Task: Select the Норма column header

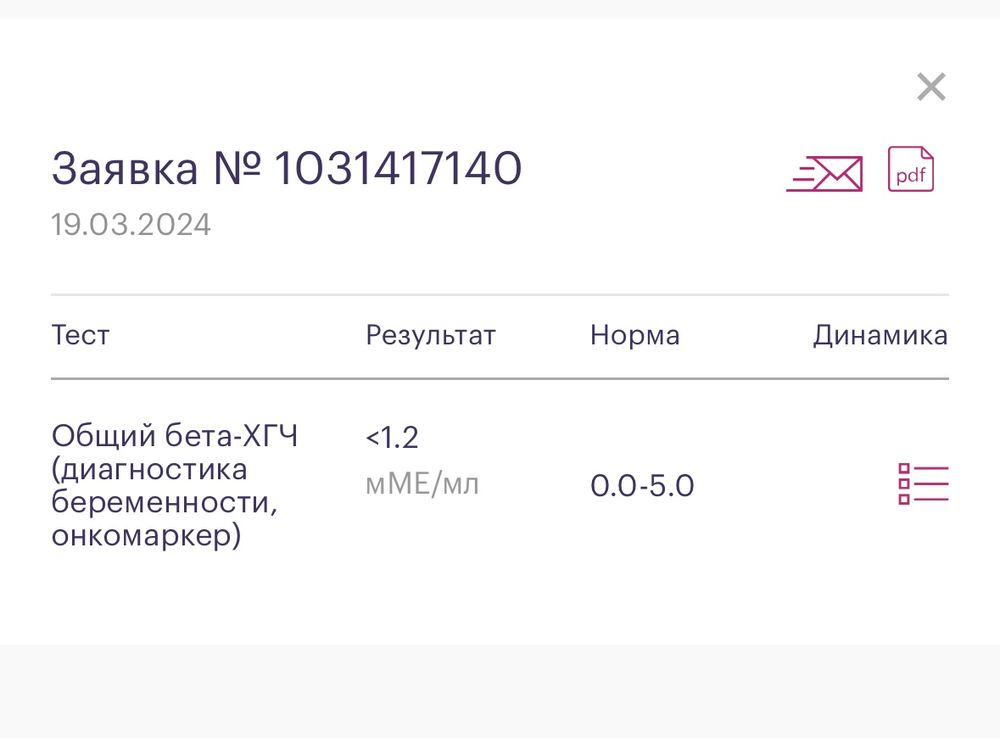Action: coord(636,335)
